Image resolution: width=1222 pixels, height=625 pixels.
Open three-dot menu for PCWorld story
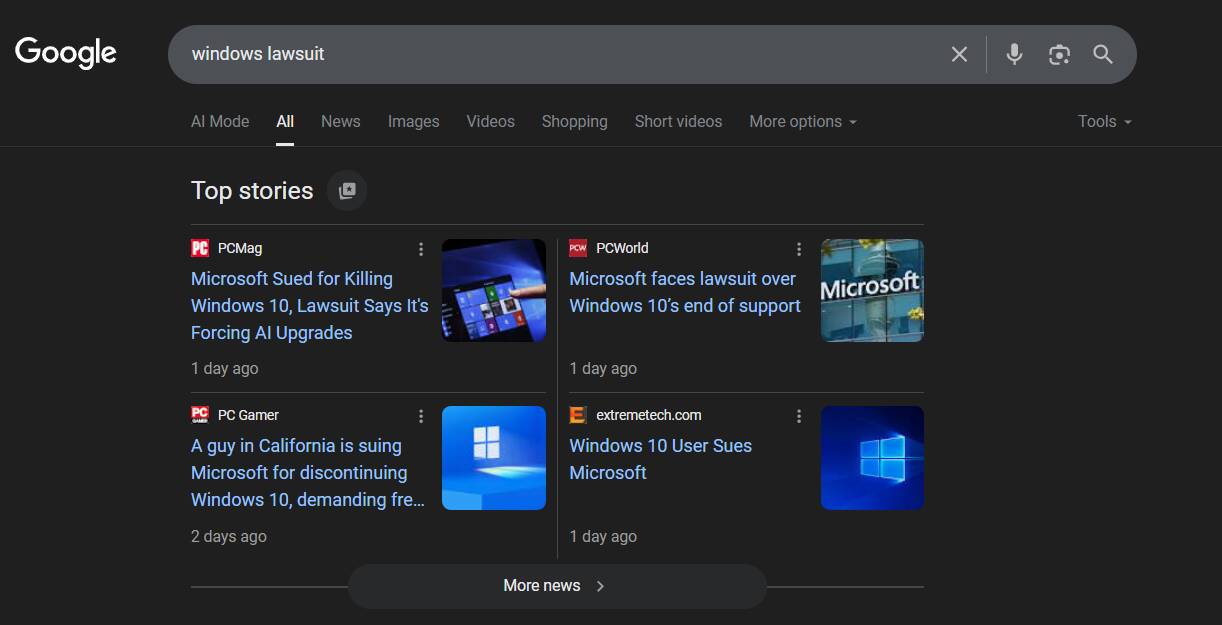coord(799,249)
